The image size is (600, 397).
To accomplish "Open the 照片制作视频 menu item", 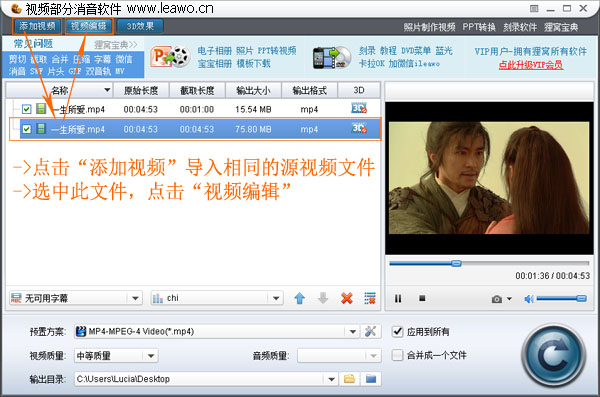I will tap(429, 27).
